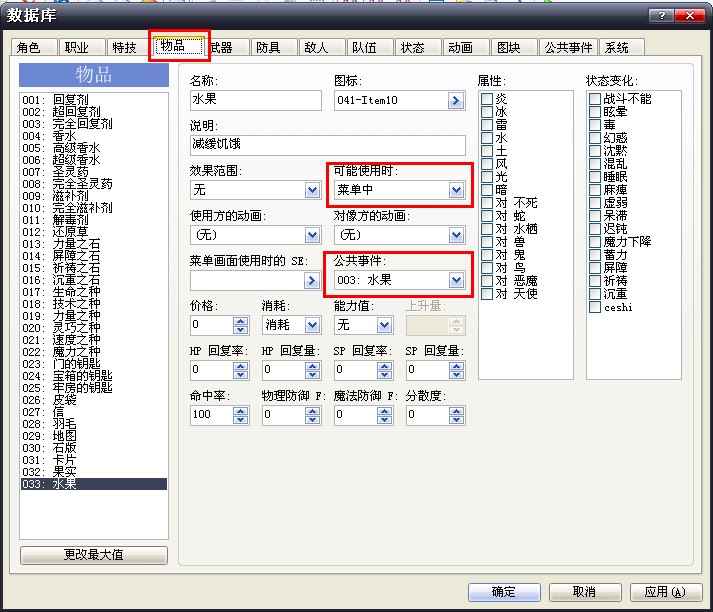Check the 光 attribute checkbox
This screenshot has width=713, height=612.
coord(487,177)
